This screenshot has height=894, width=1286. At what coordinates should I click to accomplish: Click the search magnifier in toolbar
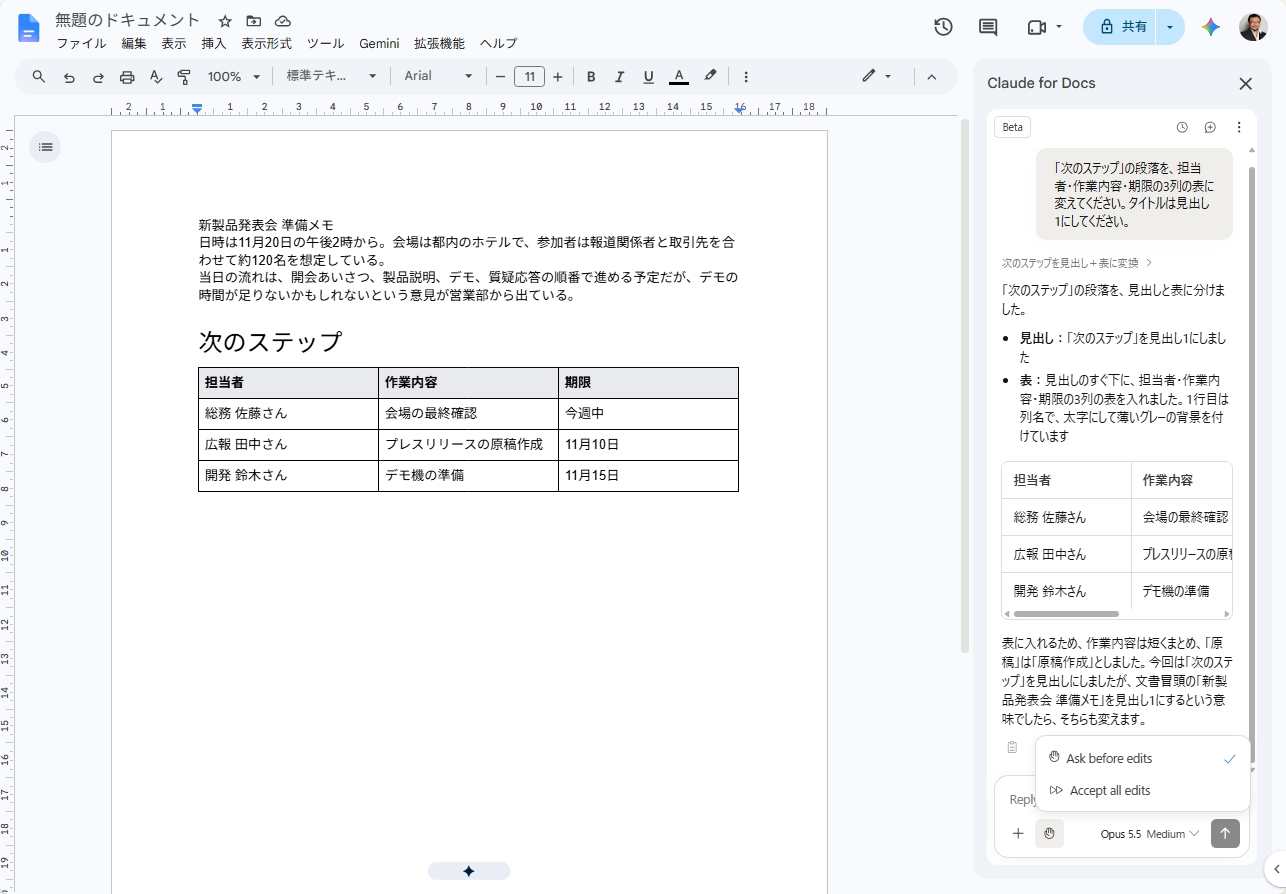(x=39, y=76)
